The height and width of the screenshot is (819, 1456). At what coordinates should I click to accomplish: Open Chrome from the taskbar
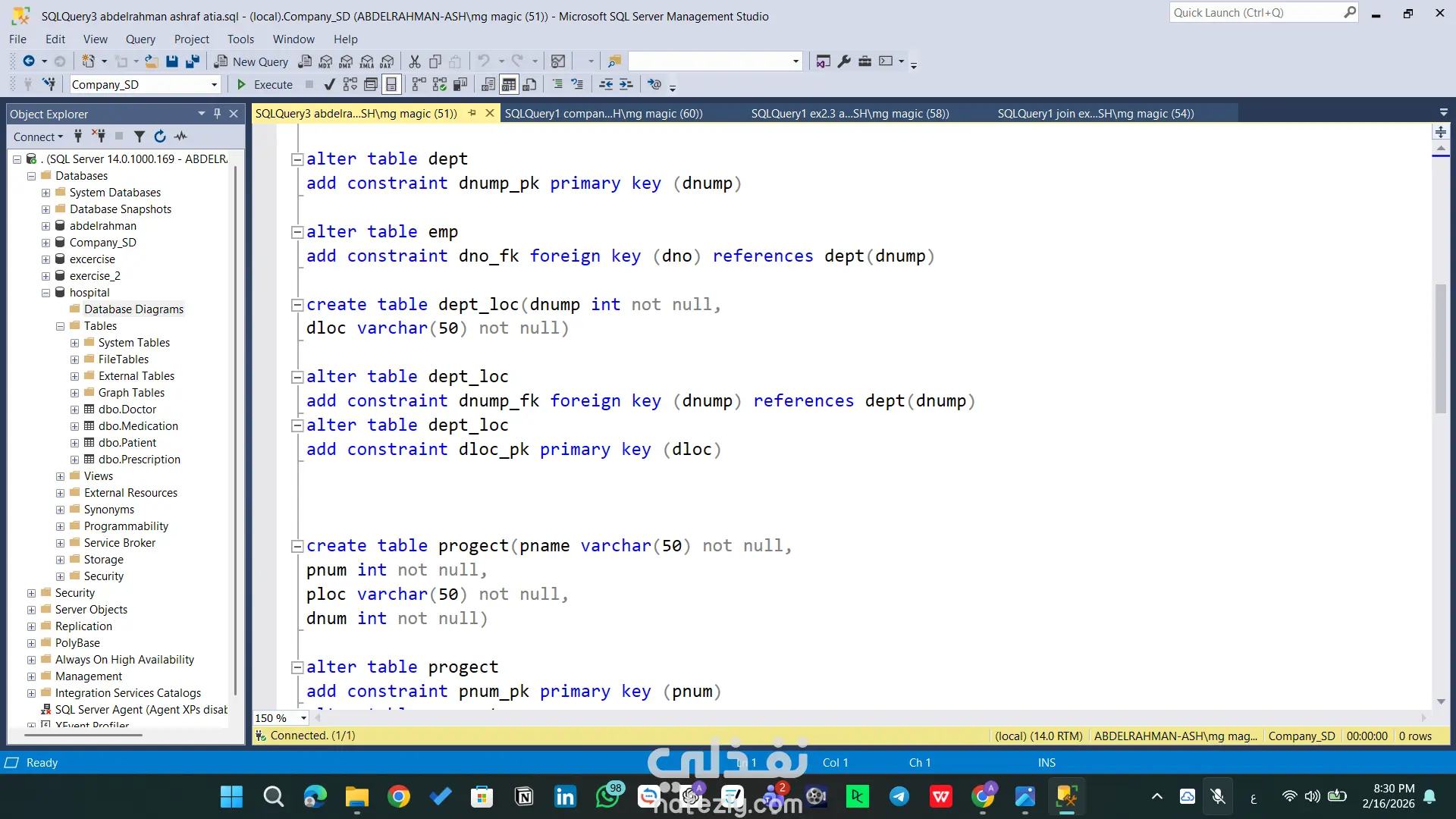pos(399,796)
